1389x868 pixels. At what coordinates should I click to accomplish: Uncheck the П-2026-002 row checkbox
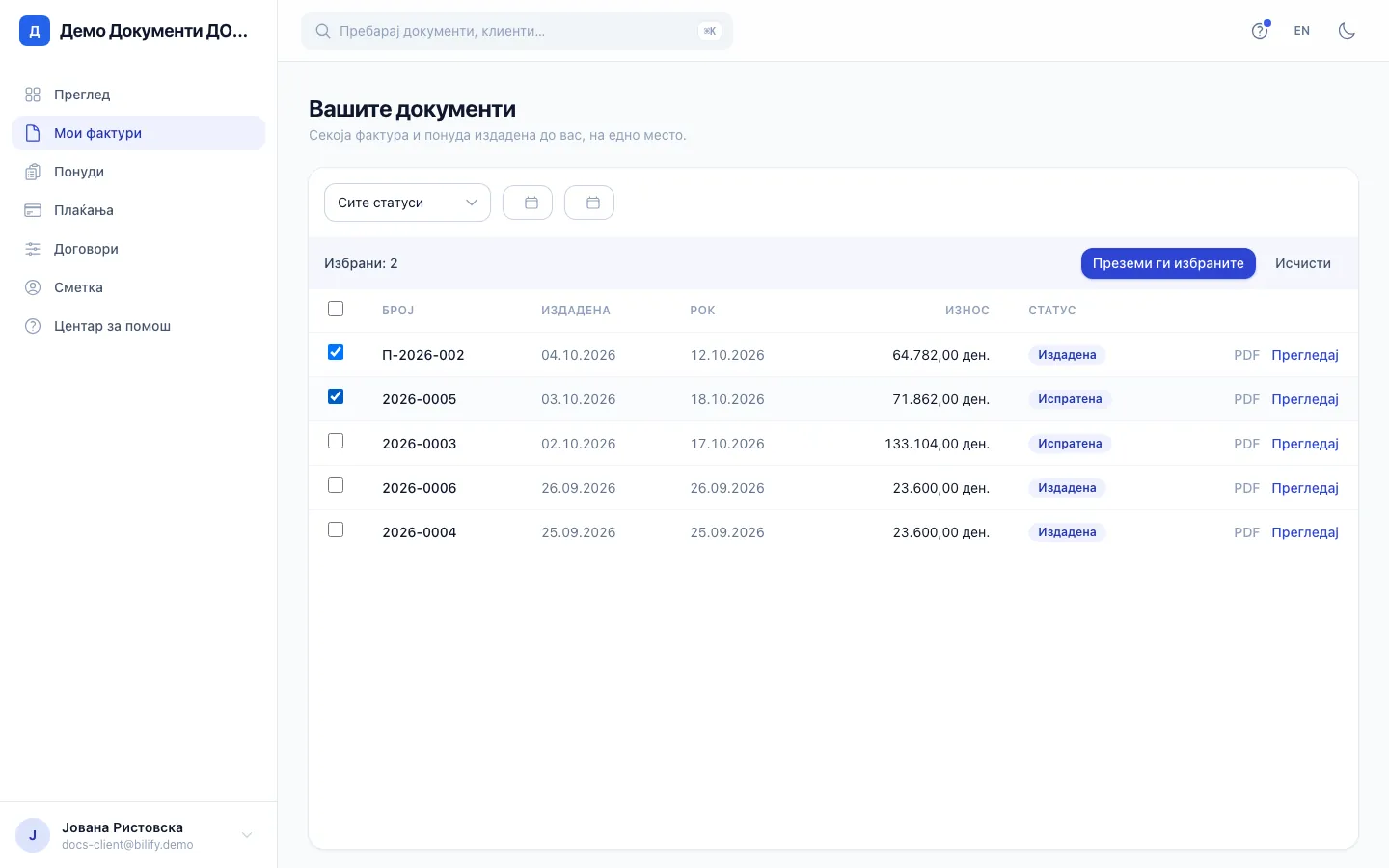click(x=336, y=352)
